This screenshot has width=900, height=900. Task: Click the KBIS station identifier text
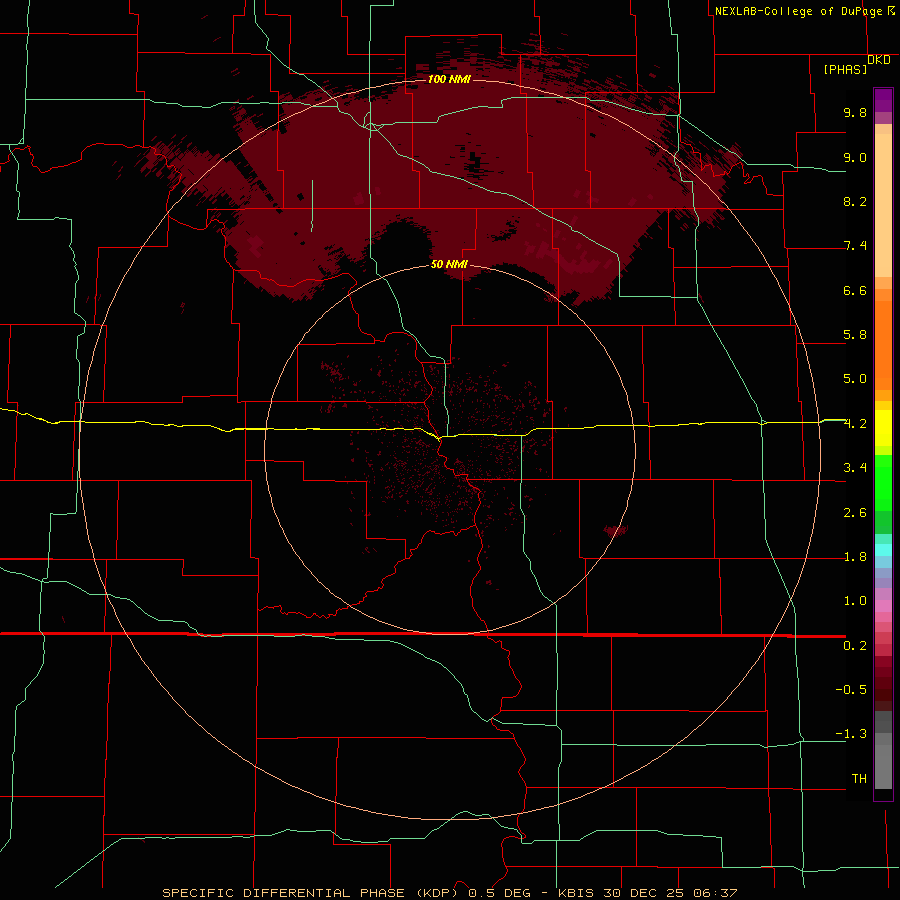pos(577,893)
